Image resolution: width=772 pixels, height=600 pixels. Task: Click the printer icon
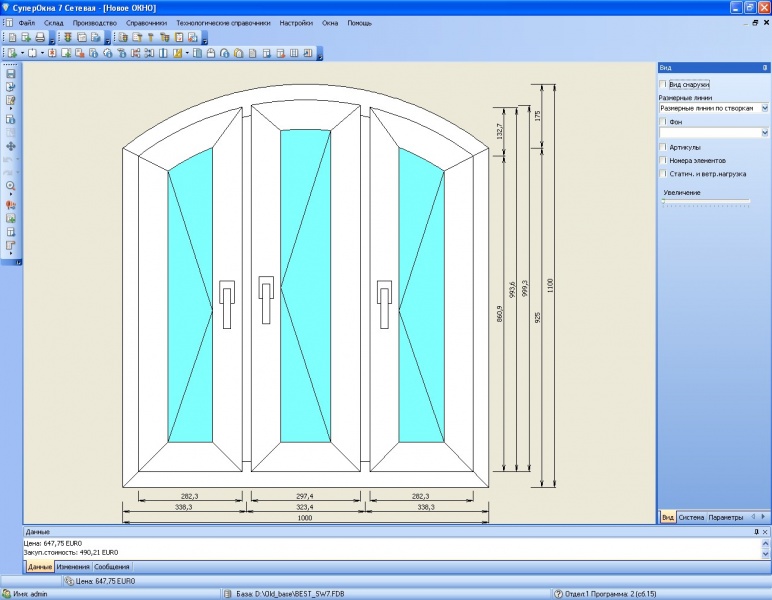pos(40,37)
